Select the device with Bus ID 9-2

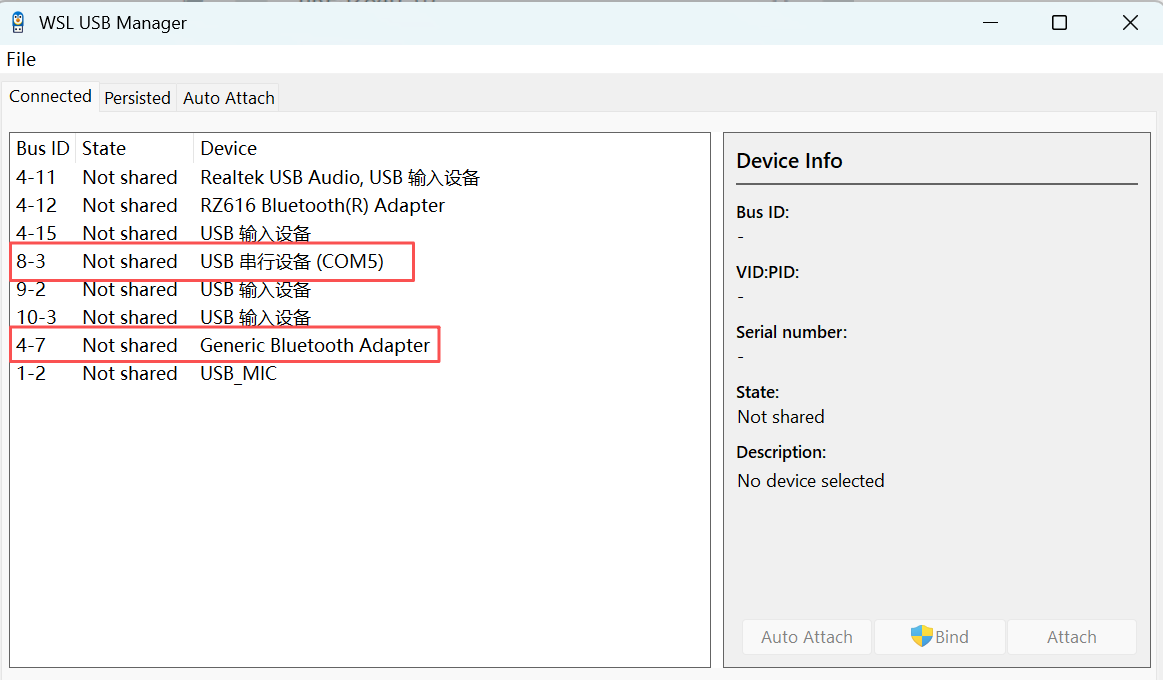pyautogui.click(x=31, y=289)
